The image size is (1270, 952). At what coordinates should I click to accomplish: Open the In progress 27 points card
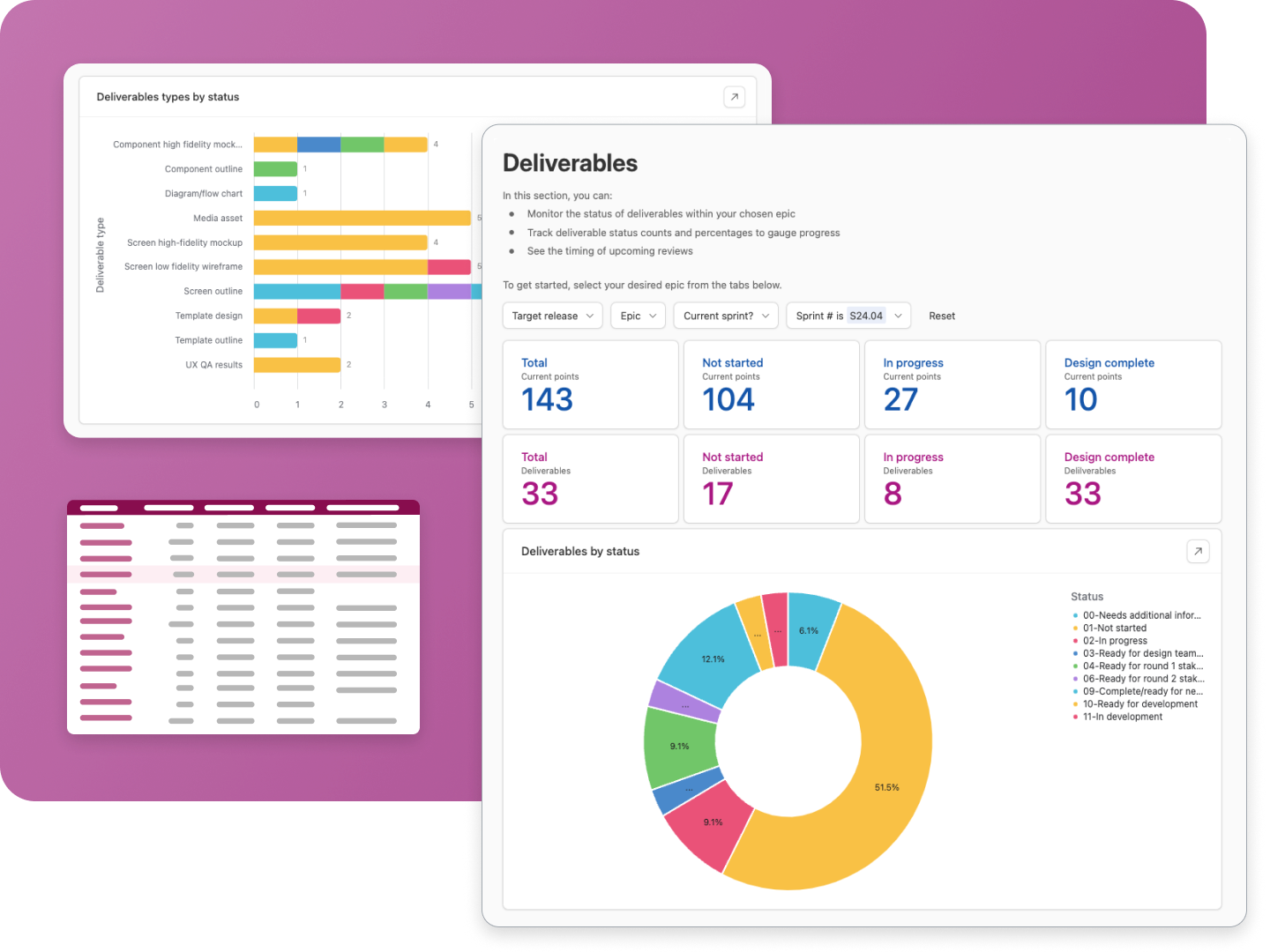(x=952, y=385)
